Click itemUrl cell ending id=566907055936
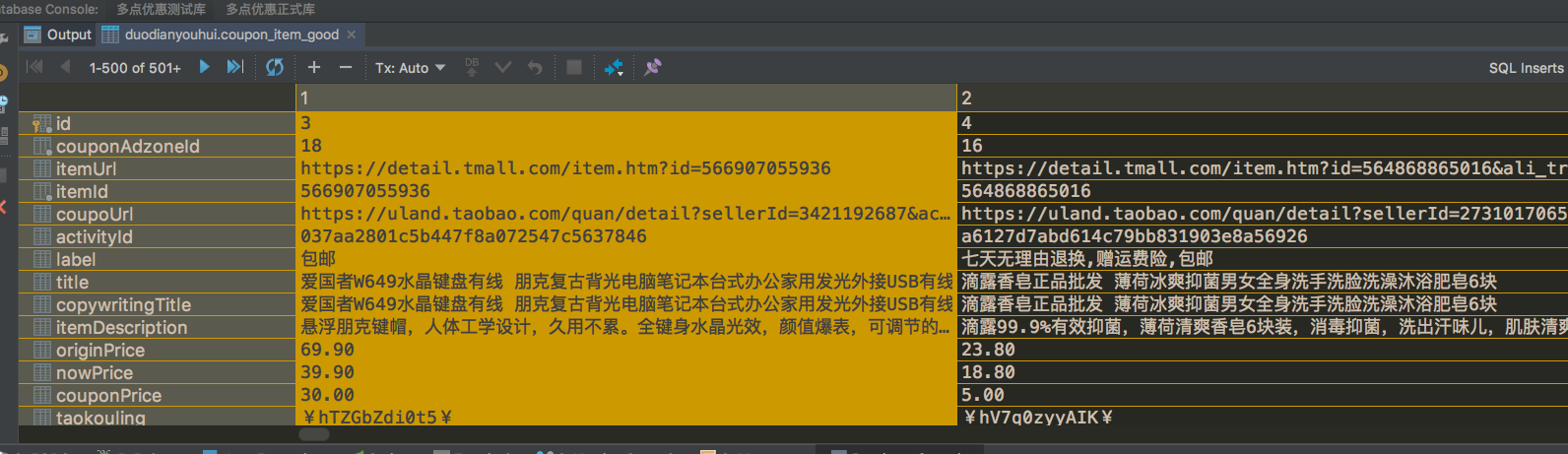1568x454 pixels. tap(626, 168)
